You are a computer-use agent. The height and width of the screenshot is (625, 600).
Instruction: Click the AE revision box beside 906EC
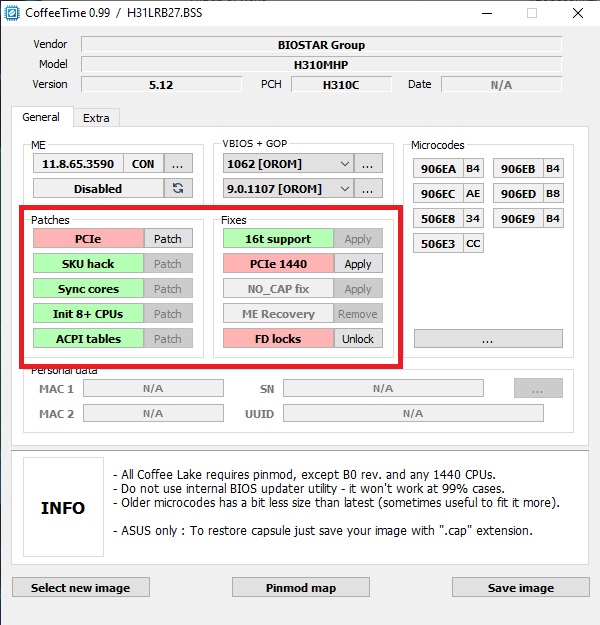pyautogui.click(x=473, y=194)
